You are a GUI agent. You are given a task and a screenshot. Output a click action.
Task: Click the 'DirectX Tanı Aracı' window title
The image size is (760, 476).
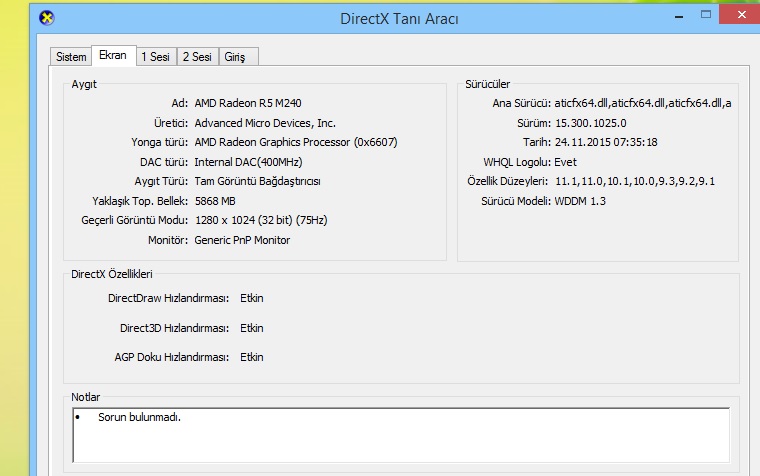click(x=399, y=19)
